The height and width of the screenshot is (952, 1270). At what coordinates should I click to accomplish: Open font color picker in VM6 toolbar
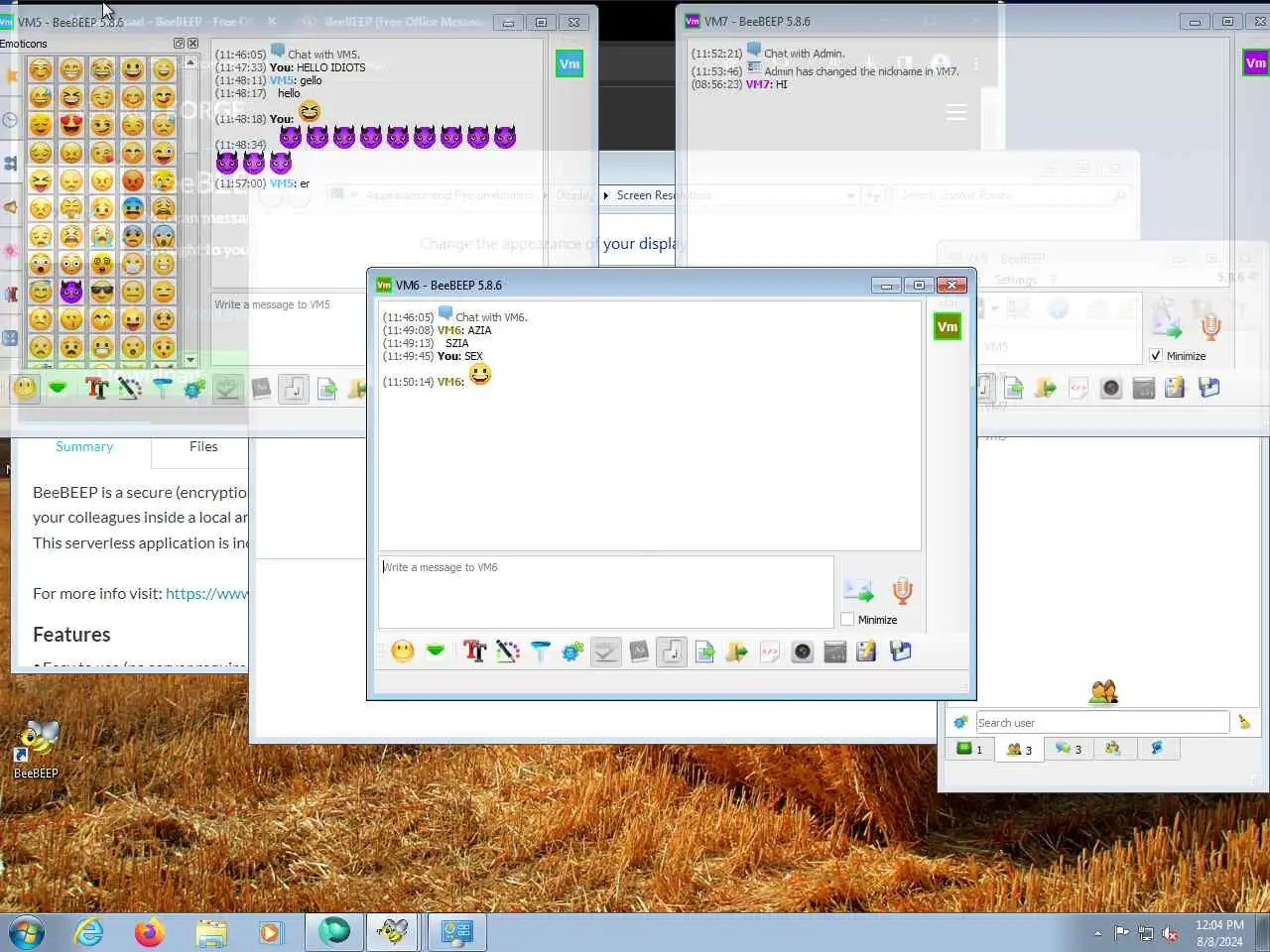[x=507, y=652]
